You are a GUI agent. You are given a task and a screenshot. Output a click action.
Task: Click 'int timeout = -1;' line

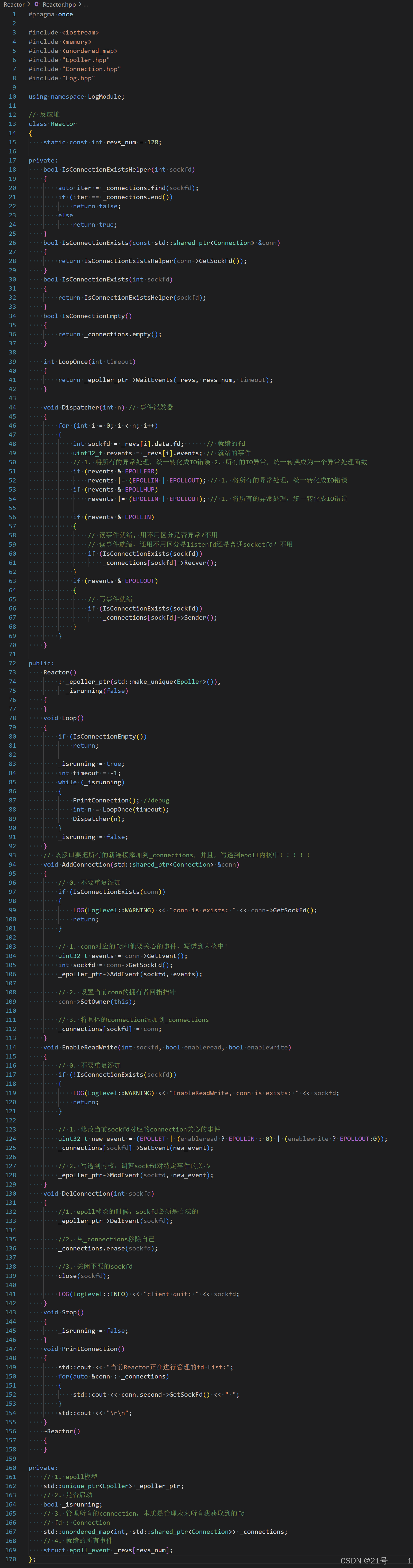(x=89, y=773)
